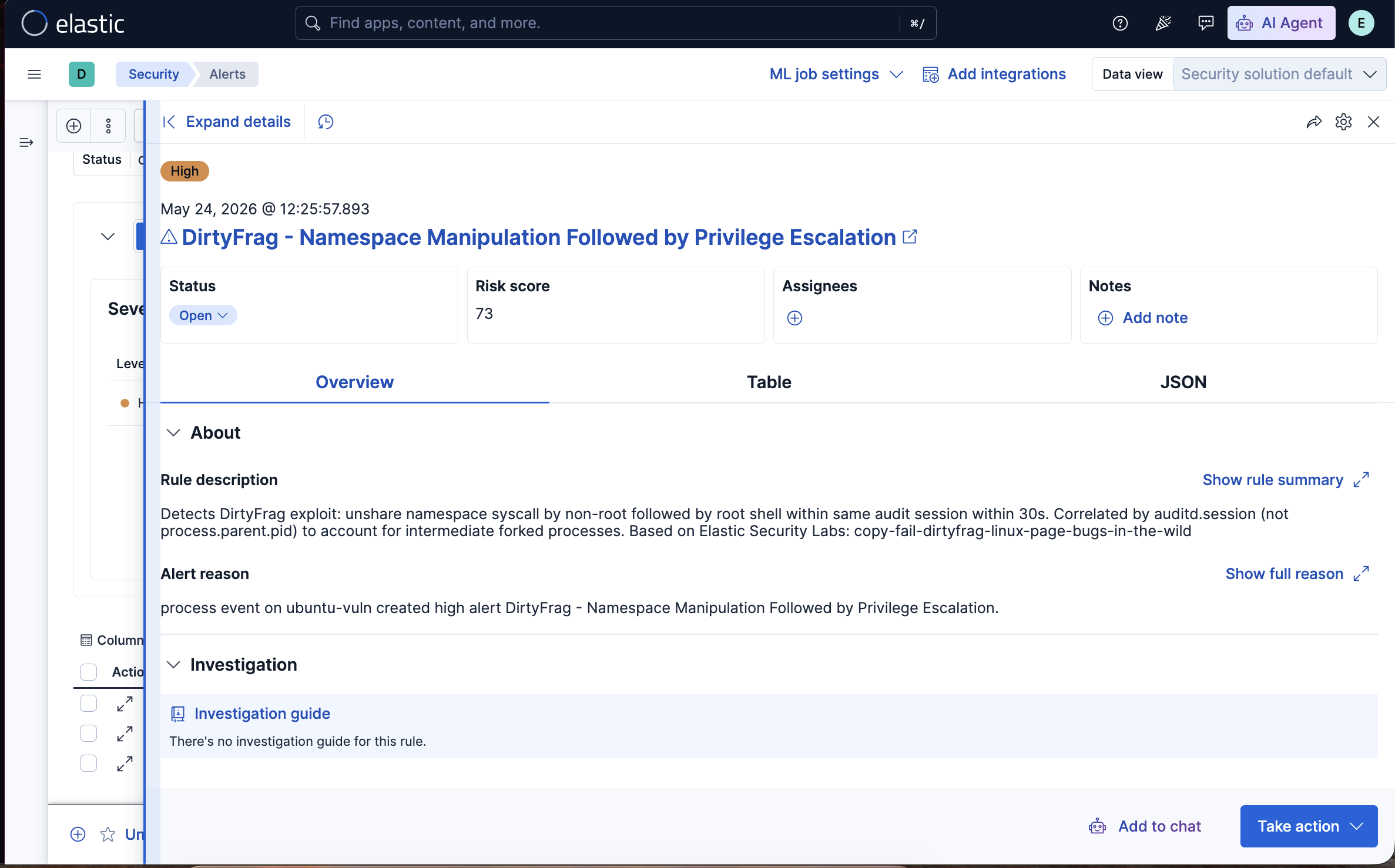Viewport: 1395px width, 868px height.
Task: Expand the first alert row details
Action: point(125,704)
